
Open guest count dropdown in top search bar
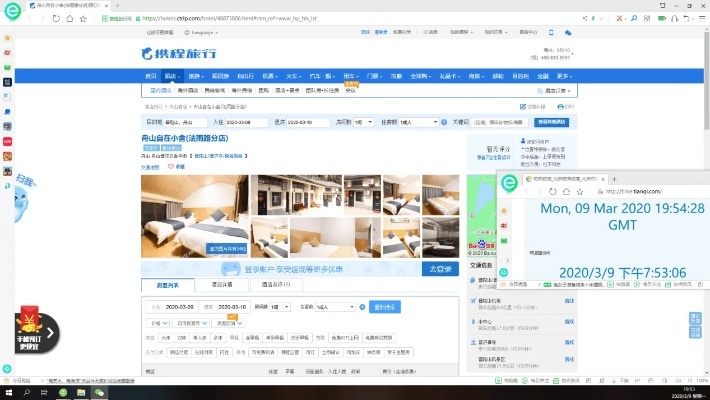[418, 122]
